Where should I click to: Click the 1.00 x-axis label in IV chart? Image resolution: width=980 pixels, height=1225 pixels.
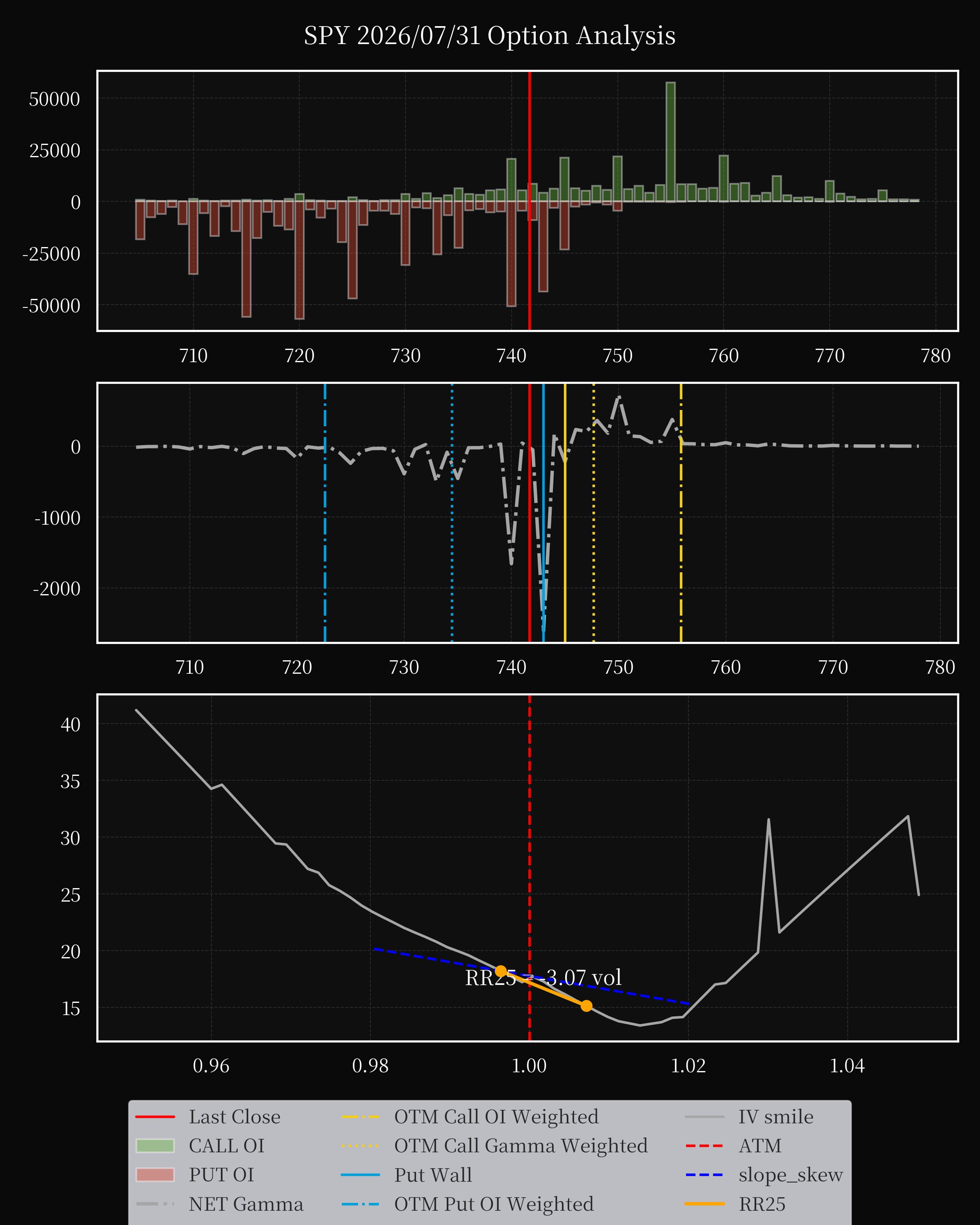529,1065
